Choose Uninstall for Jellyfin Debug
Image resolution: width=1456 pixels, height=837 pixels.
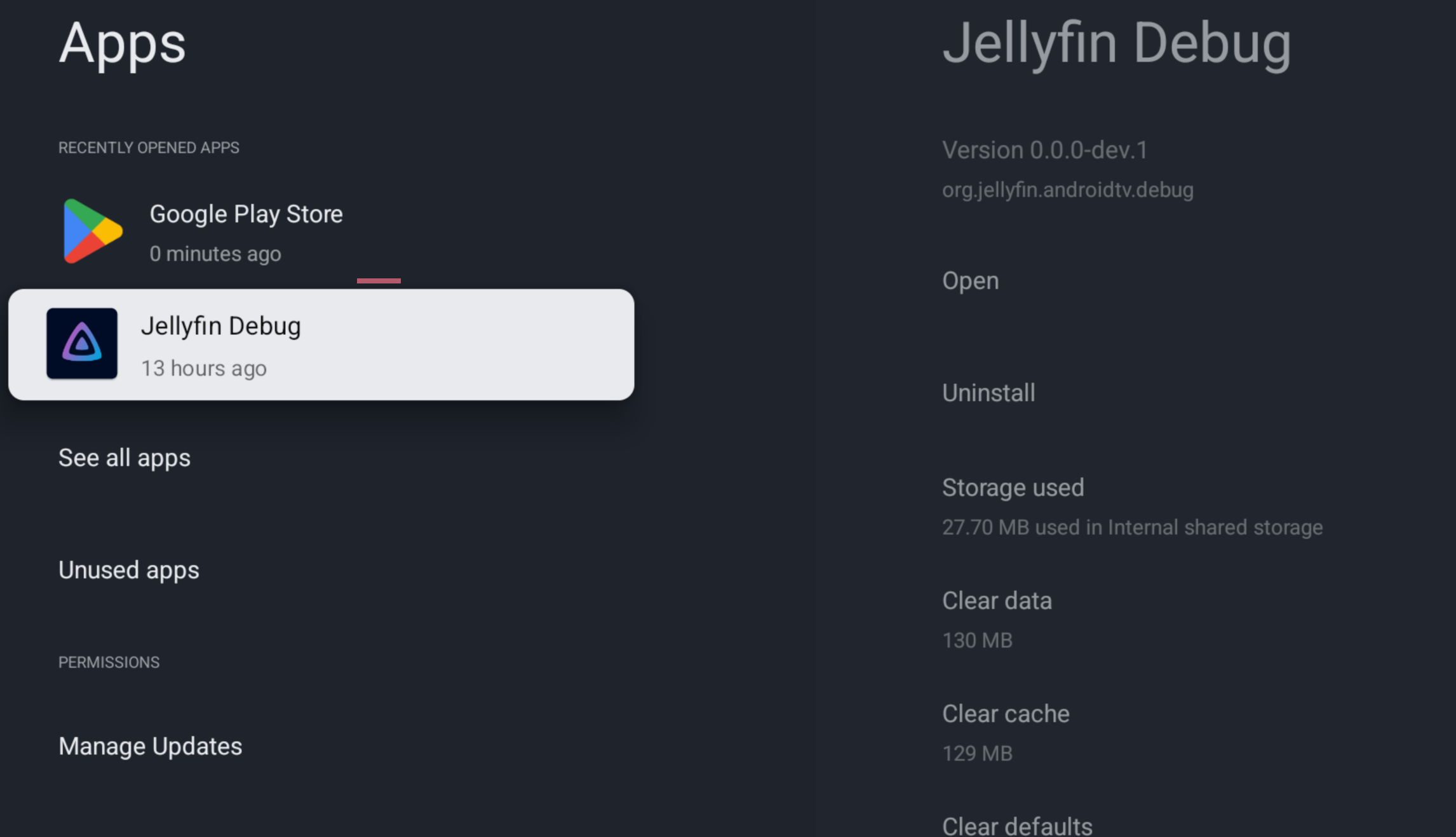988,393
